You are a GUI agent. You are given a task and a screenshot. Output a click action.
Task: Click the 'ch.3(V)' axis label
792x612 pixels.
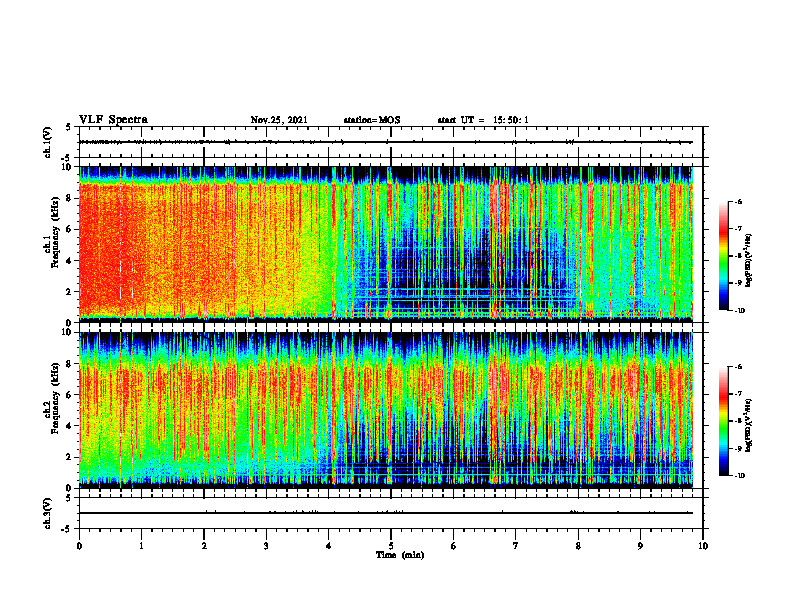48,513
